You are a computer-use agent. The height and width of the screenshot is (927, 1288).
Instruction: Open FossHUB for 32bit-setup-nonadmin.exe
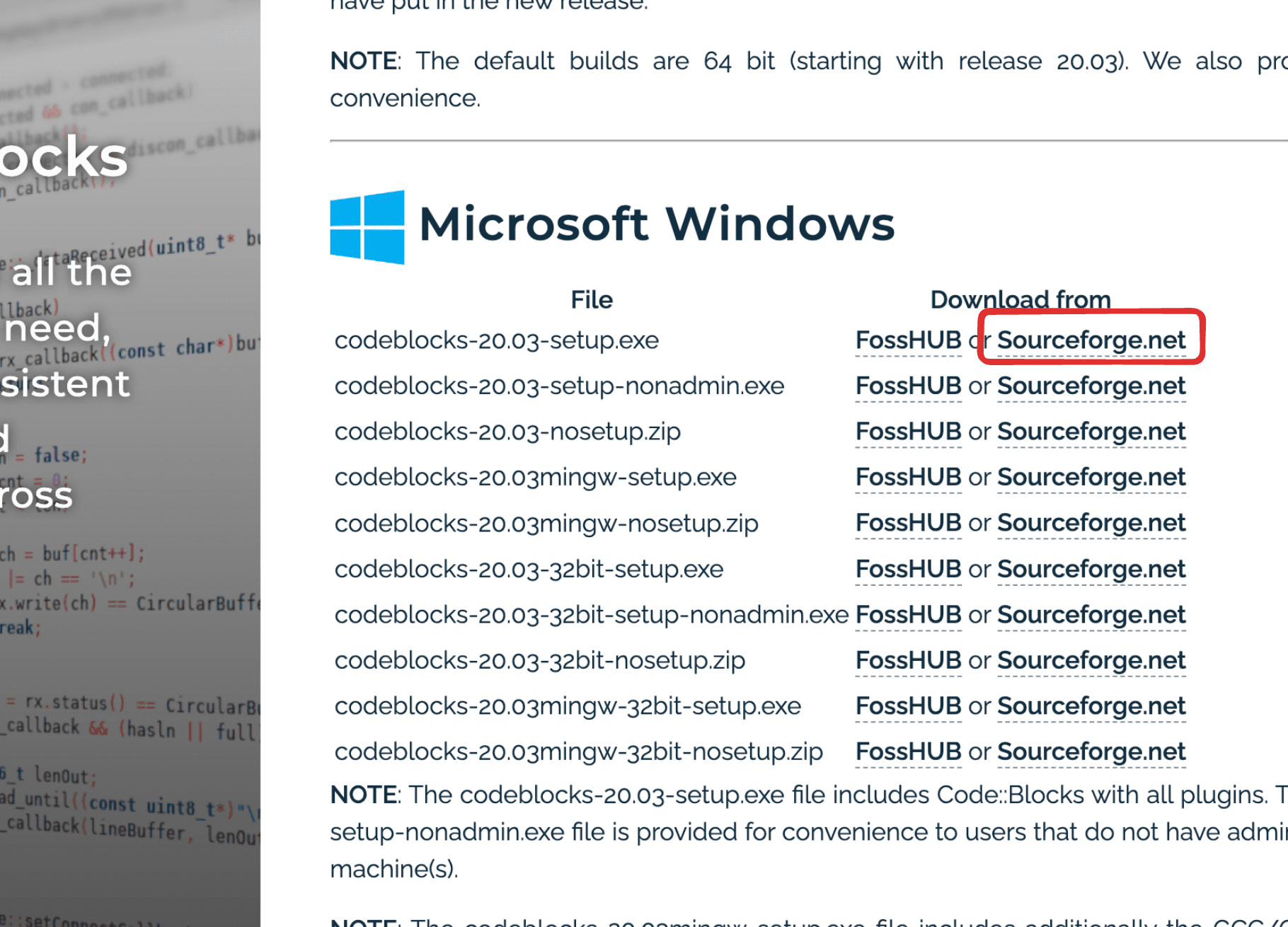pyautogui.click(x=908, y=615)
